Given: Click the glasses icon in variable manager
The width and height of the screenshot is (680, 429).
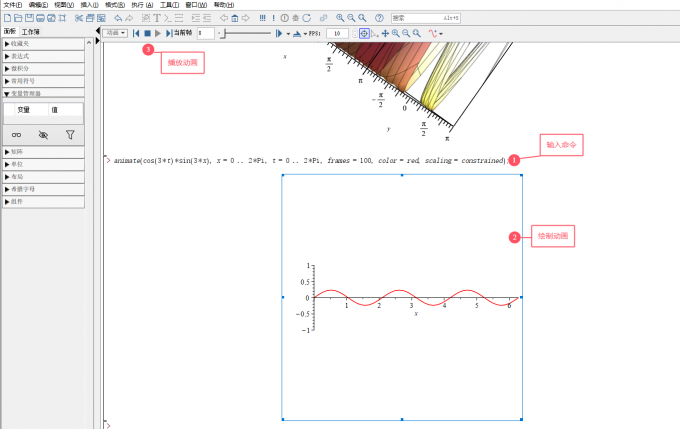Looking at the screenshot, I should pos(17,134).
